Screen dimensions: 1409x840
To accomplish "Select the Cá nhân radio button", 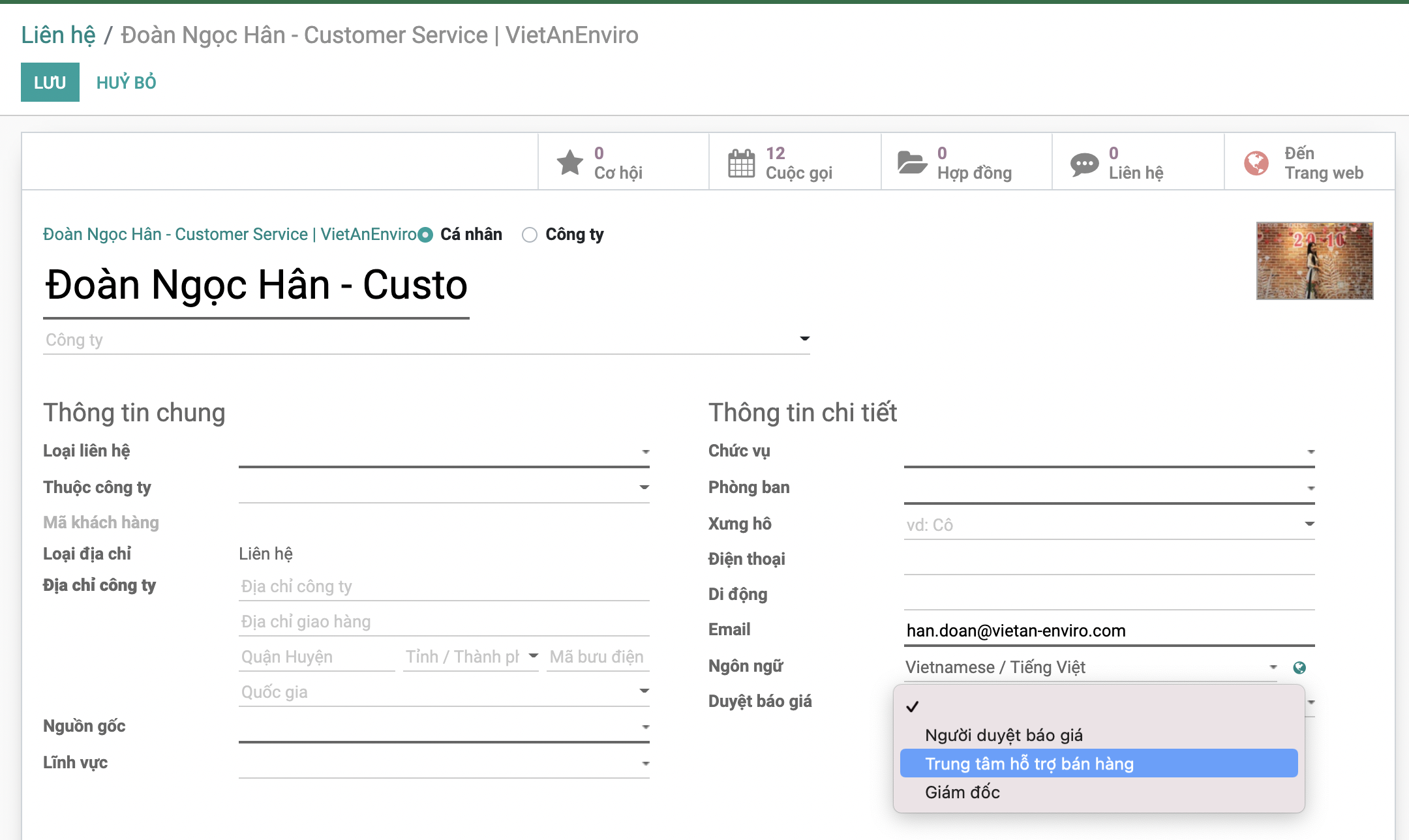I will coord(425,235).
